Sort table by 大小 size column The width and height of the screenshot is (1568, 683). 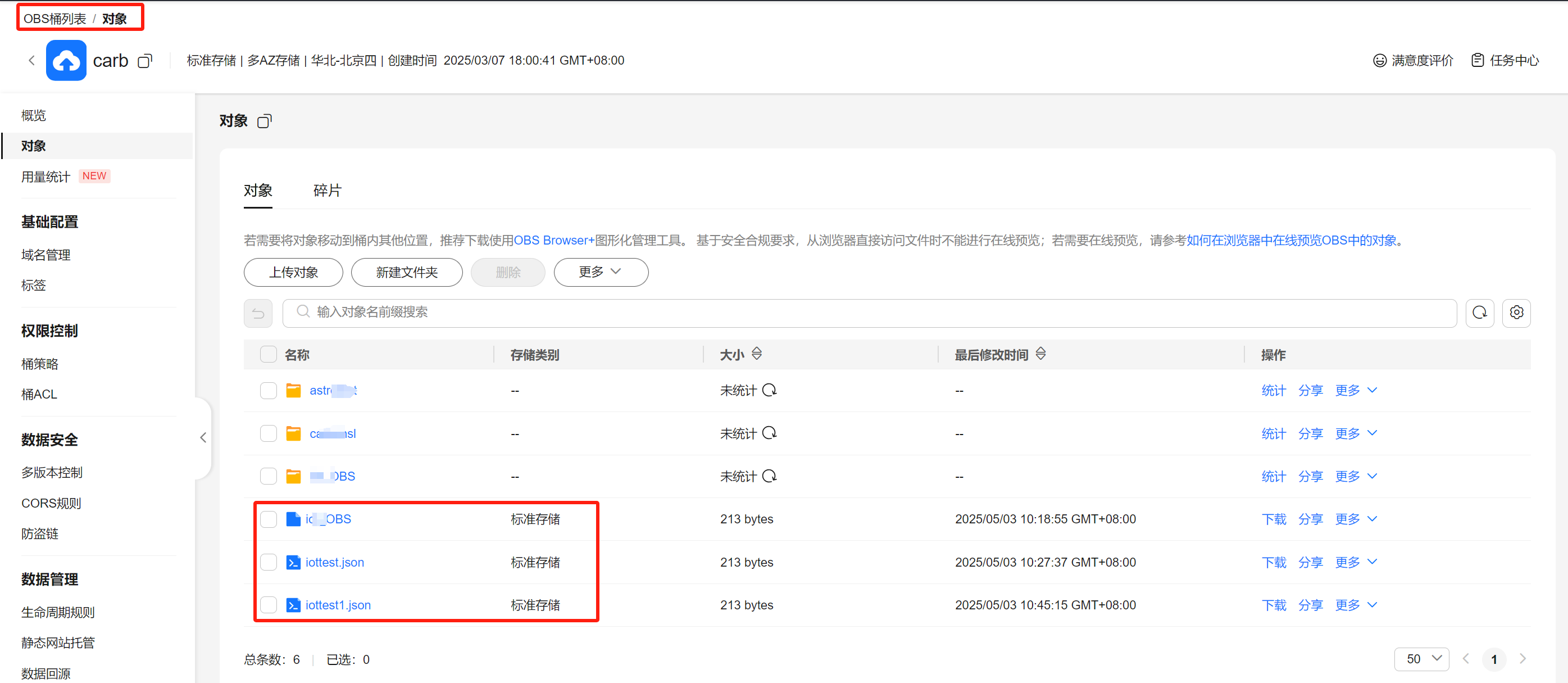757,354
